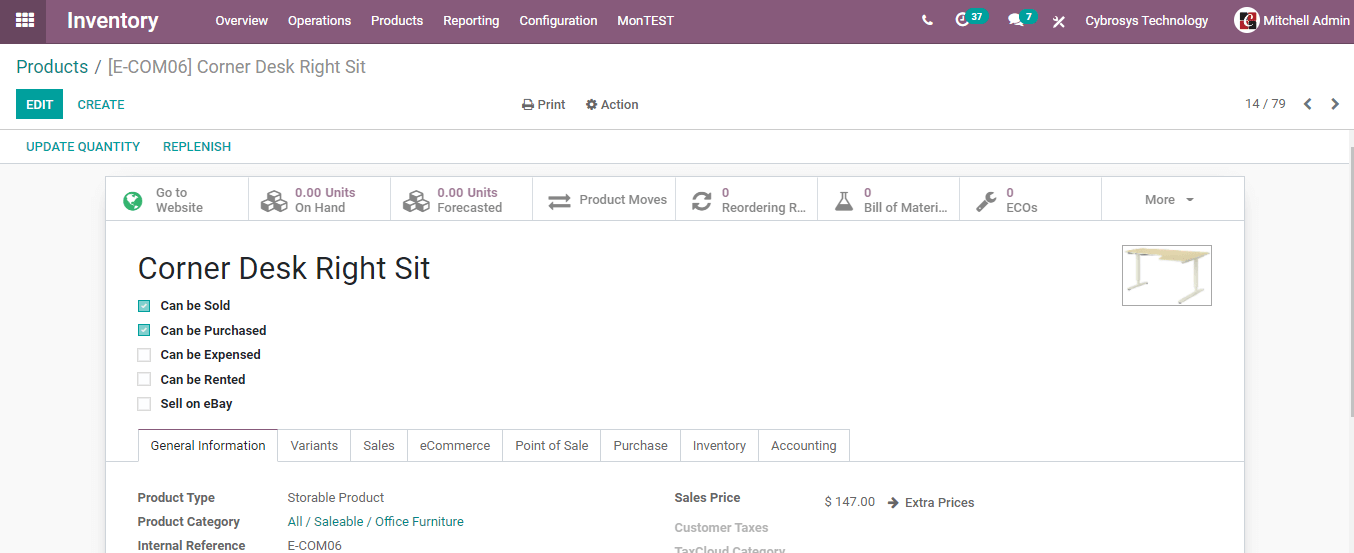Click UPDATE QUANTITY button
The image size is (1354, 553).
[x=83, y=147]
